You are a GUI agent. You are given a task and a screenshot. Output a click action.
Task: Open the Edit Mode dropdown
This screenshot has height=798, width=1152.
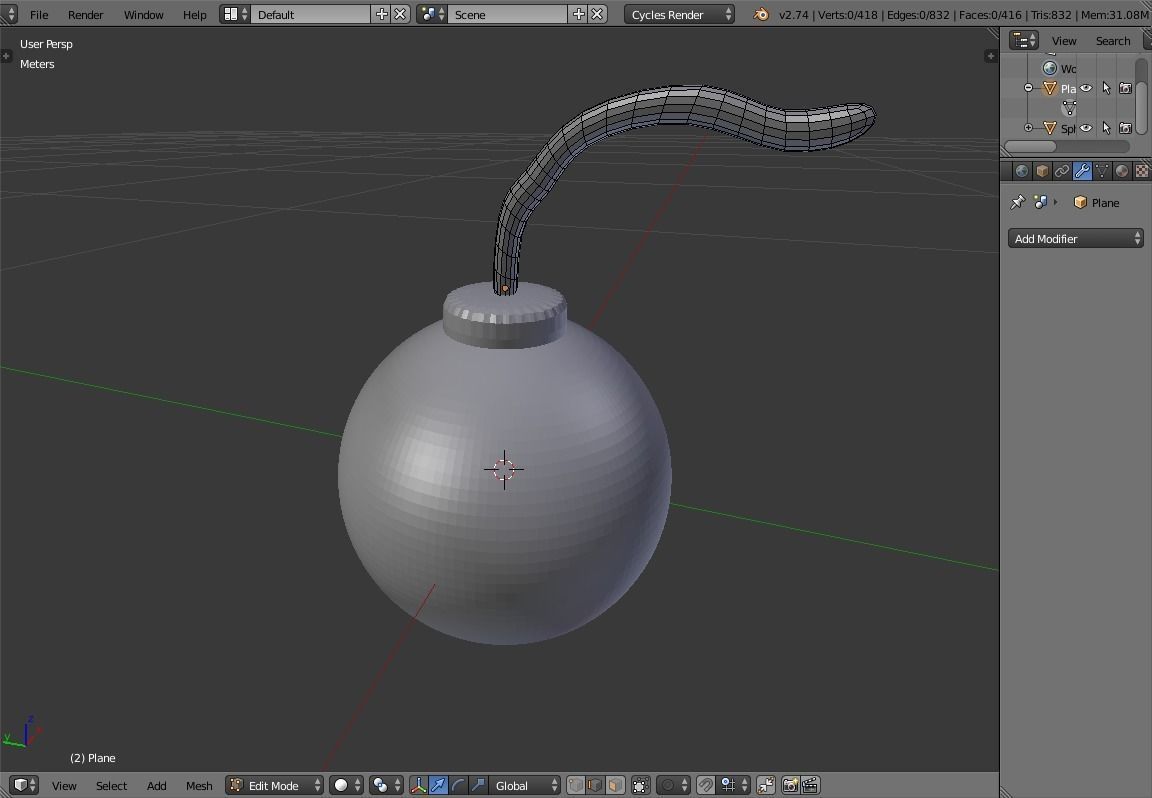click(273, 785)
